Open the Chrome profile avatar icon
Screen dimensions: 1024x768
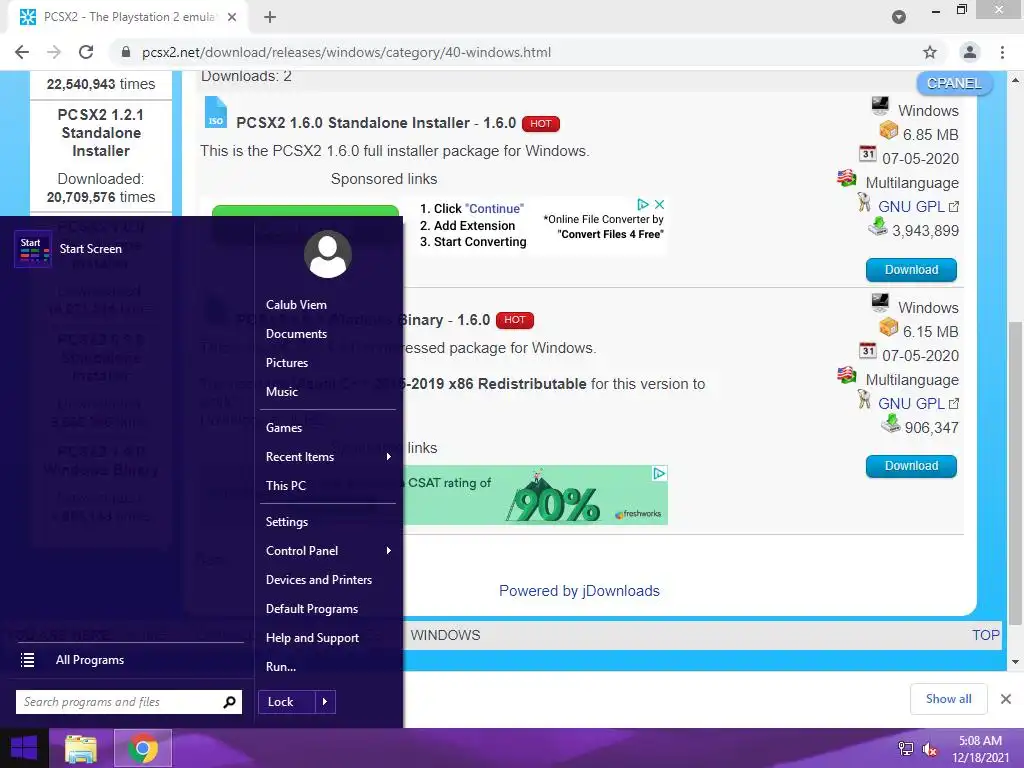[x=970, y=52]
